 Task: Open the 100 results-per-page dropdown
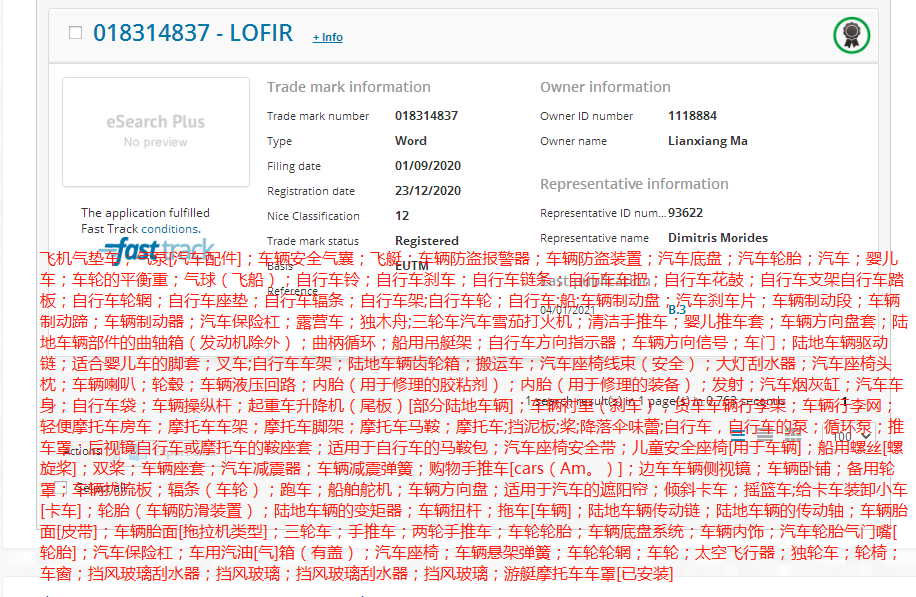(847, 436)
